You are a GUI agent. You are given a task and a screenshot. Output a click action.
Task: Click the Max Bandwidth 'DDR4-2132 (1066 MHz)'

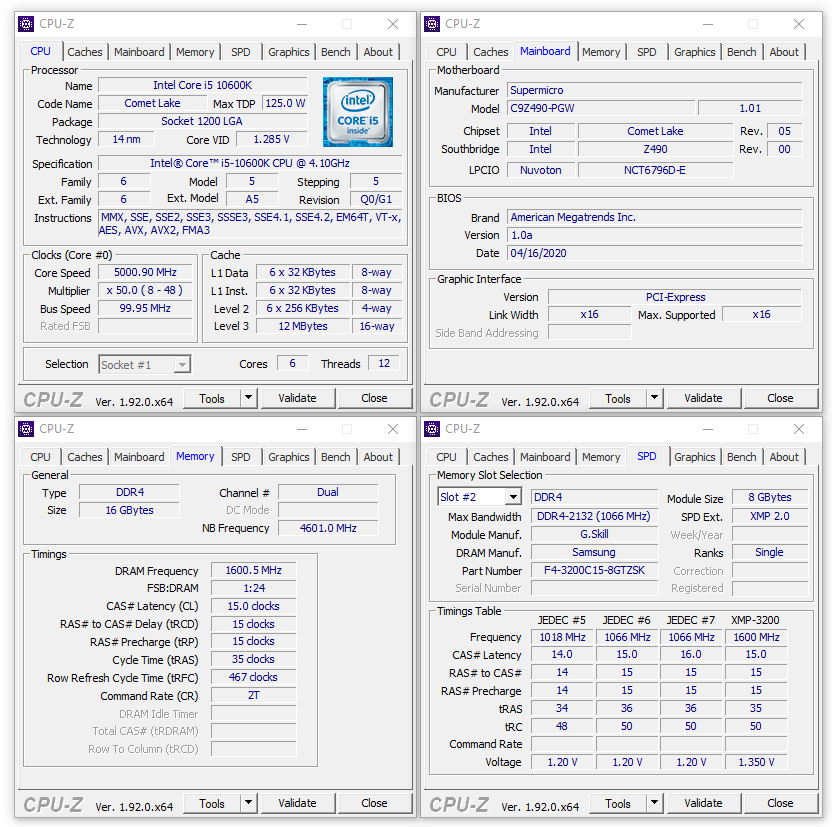point(594,517)
